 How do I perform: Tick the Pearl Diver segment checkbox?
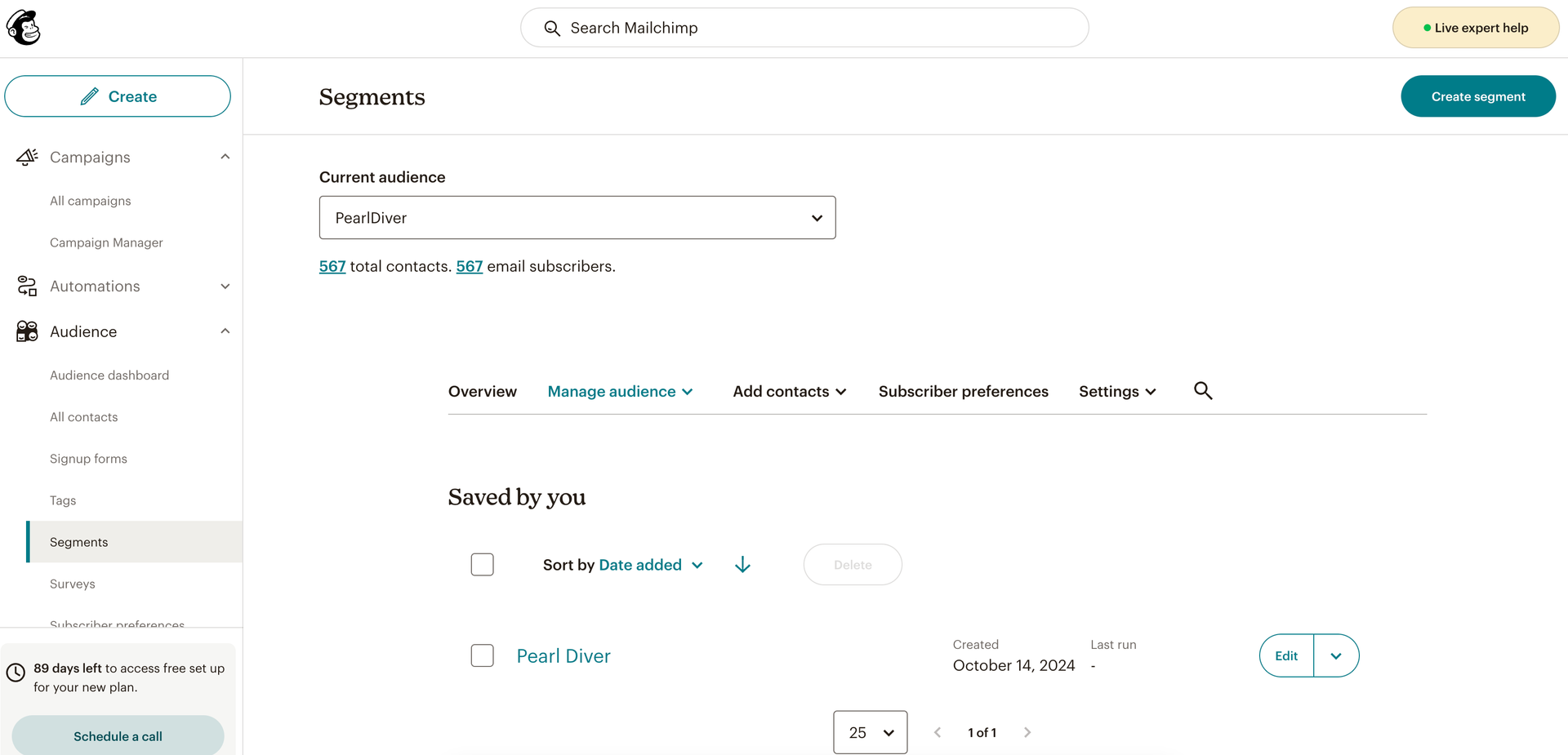click(x=483, y=655)
